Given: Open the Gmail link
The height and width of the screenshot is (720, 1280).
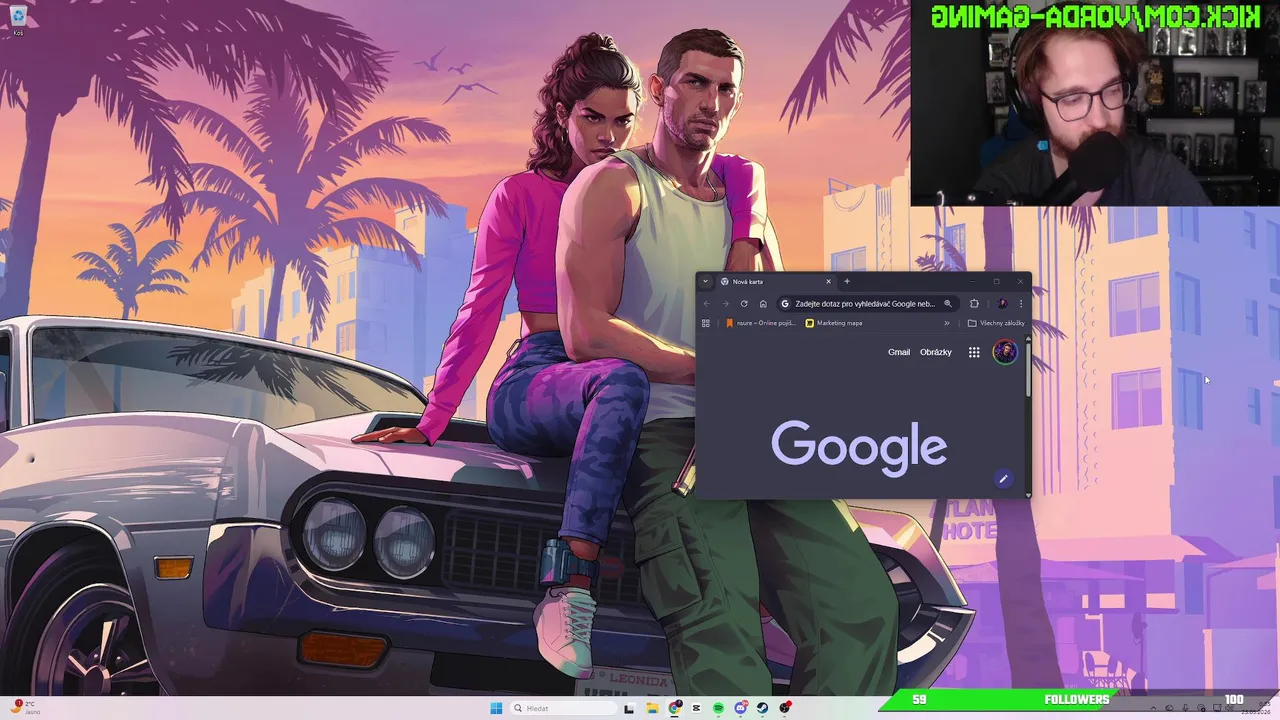Looking at the screenshot, I should (899, 352).
